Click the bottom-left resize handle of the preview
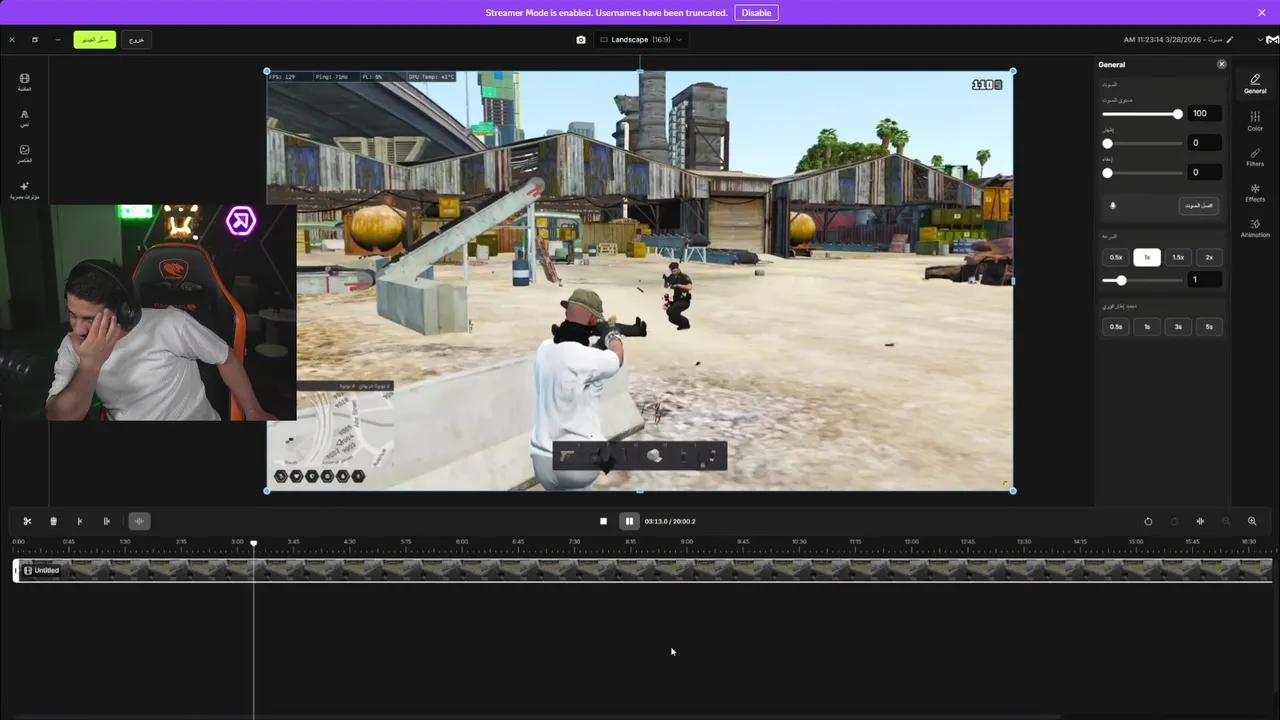Screen dimensions: 1280x720 [x=267, y=490]
